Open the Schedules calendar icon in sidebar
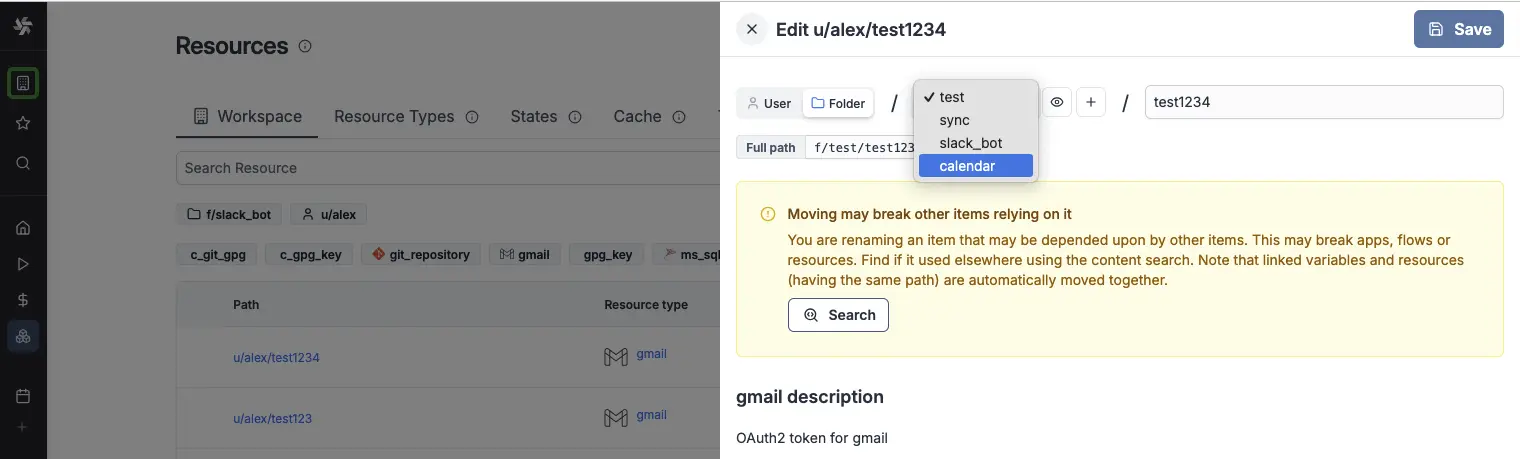 [x=23, y=395]
